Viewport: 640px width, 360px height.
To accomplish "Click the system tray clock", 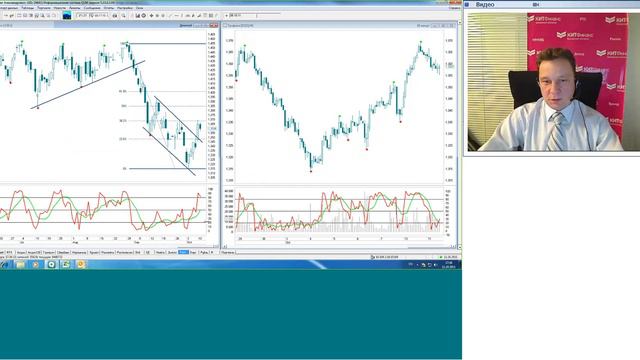I will click(x=449, y=265).
